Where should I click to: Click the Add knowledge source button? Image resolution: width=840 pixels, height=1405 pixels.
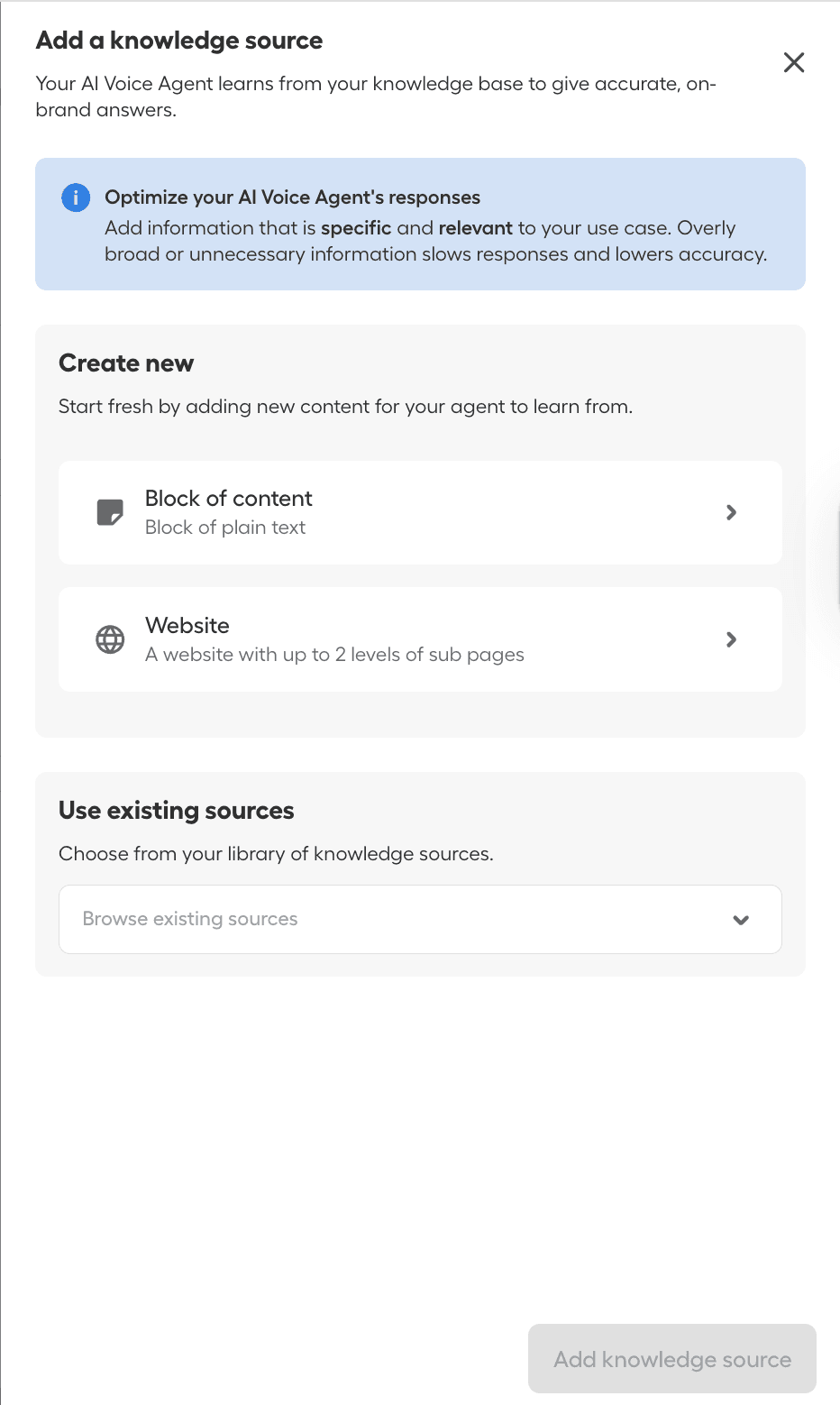tap(671, 1358)
